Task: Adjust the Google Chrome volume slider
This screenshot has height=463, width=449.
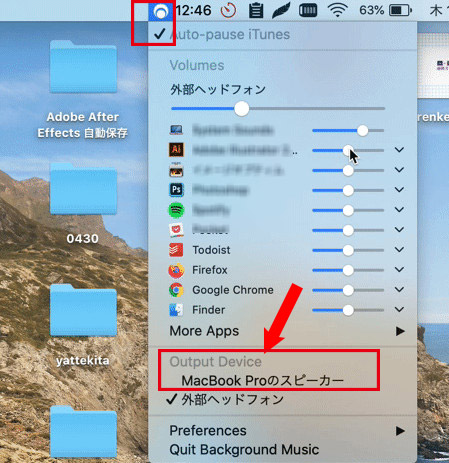Action: [x=348, y=290]
